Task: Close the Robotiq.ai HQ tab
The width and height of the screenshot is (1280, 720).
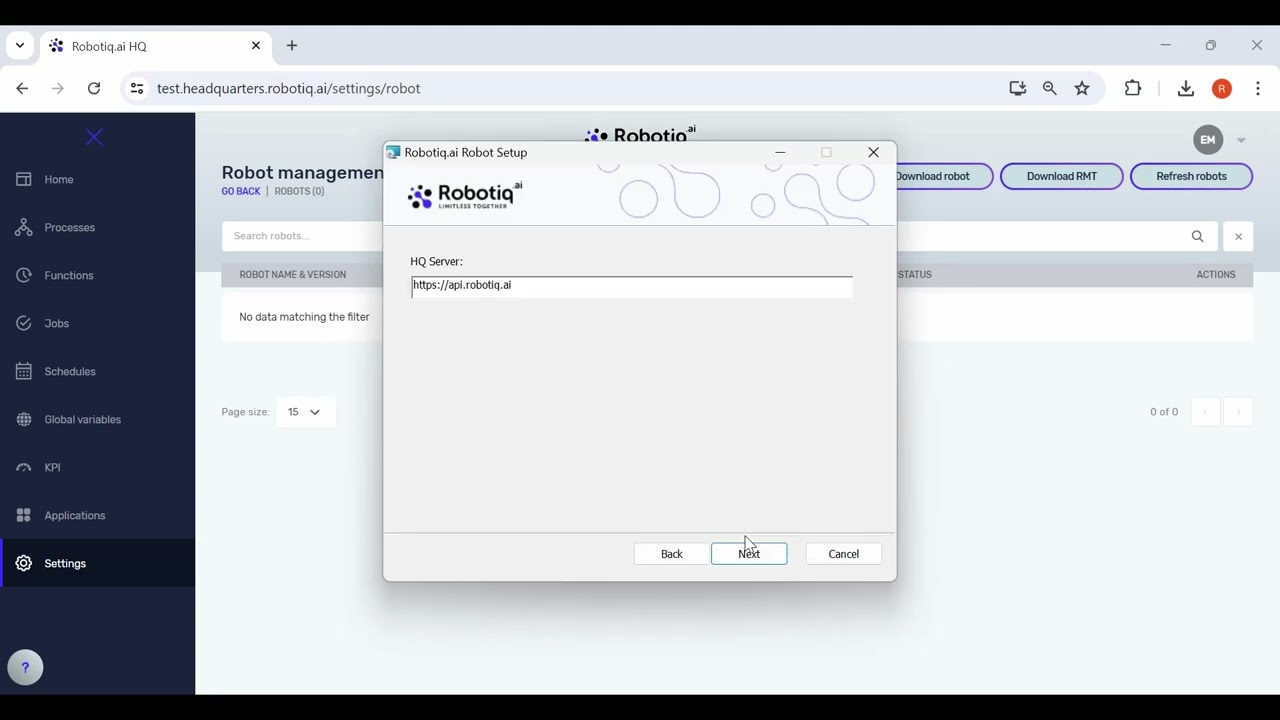Action: [x=256, y=46]
